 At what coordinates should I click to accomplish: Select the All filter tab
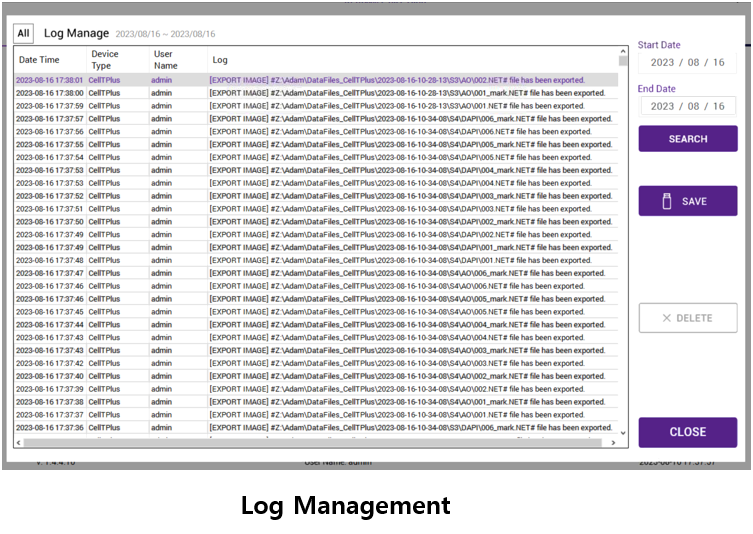coord(24,34)
